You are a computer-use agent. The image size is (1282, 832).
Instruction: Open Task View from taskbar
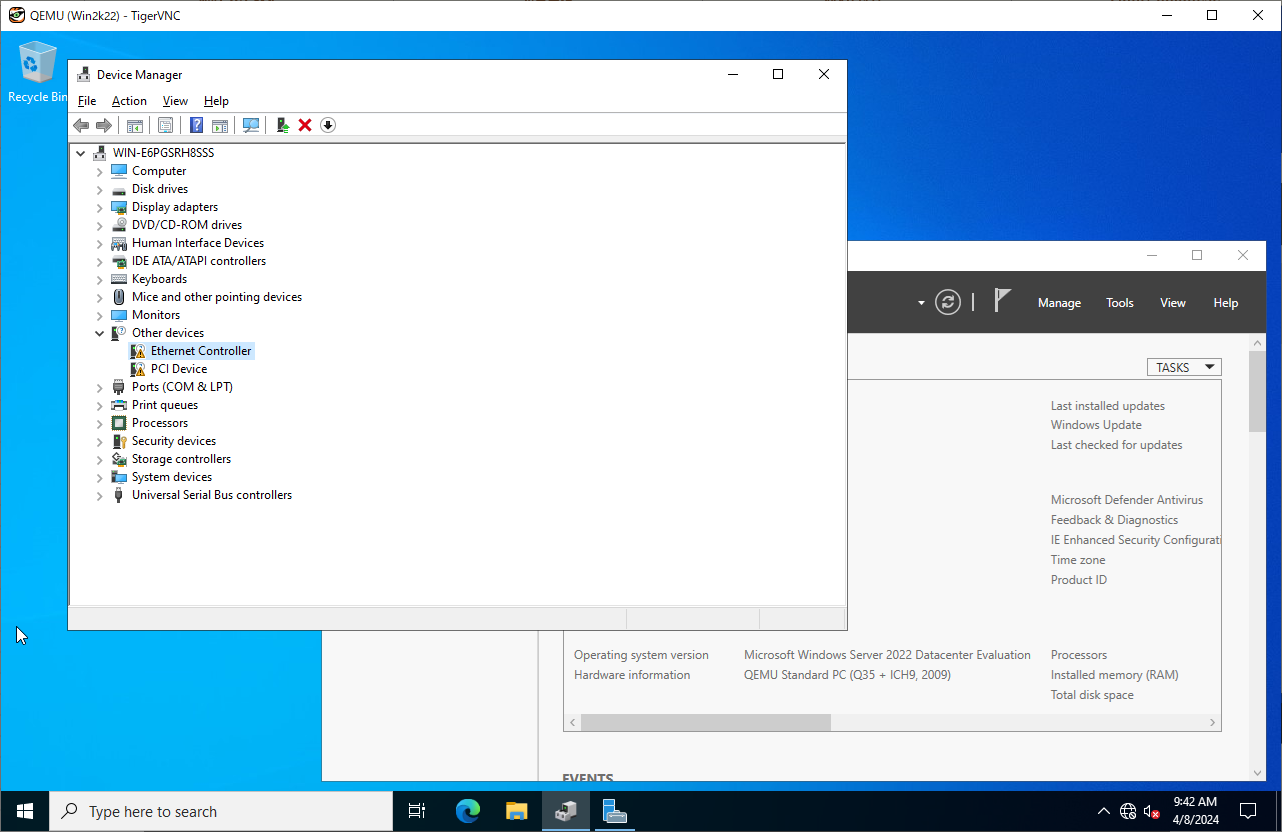pyautogui.click(x=418, y=811)
